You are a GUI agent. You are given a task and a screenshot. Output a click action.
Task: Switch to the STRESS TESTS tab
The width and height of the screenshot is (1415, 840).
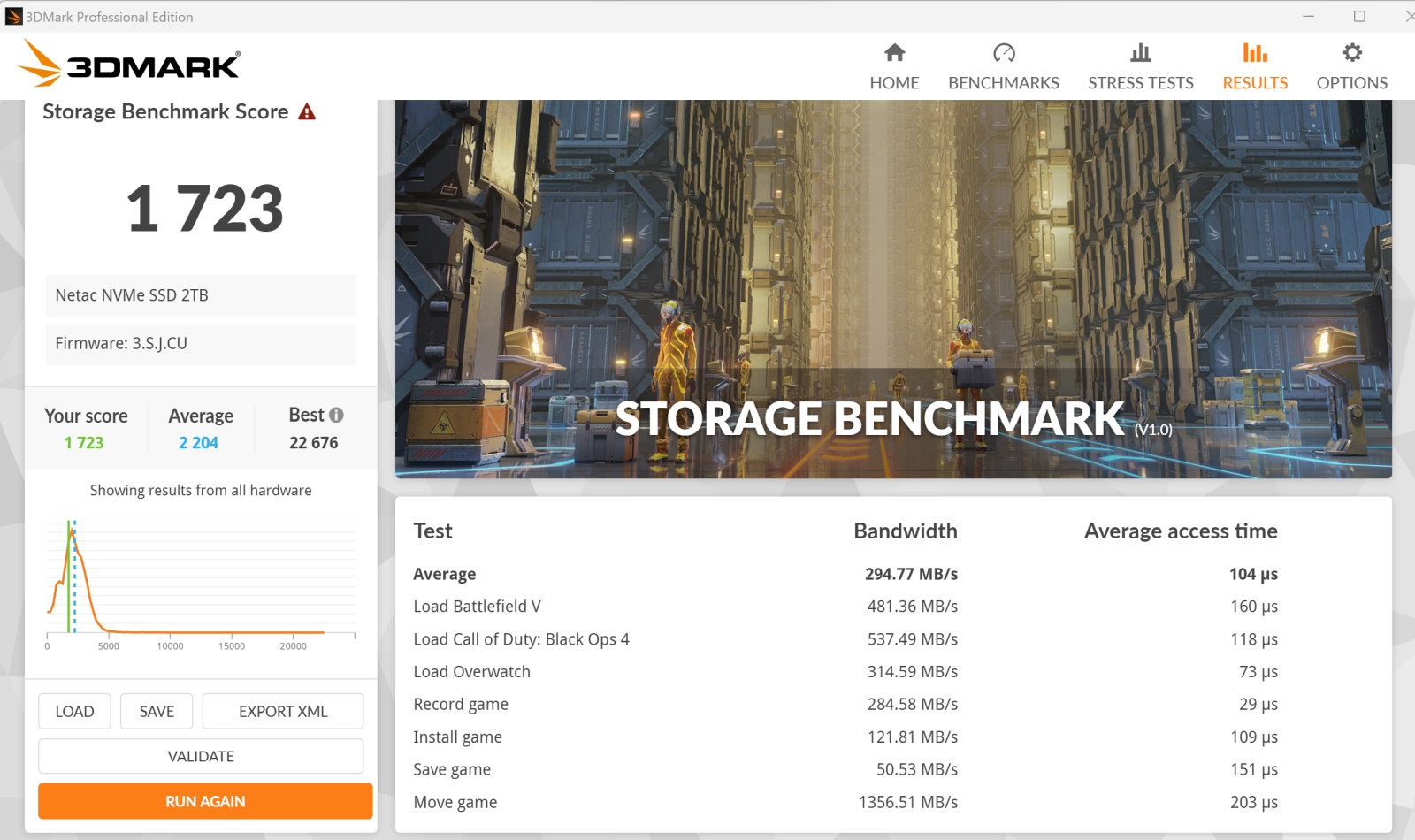tap(1141, 66)
